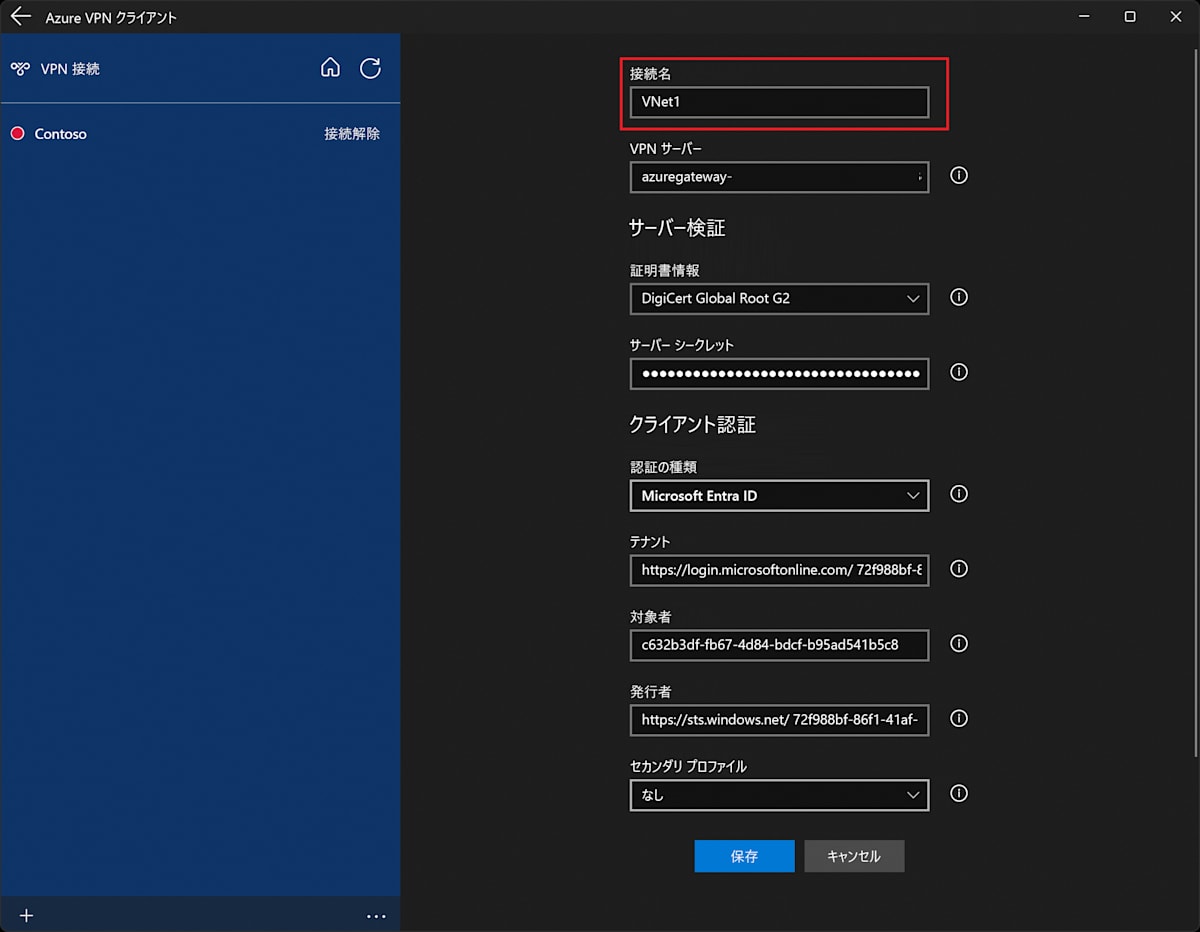Image resolution: width=1200 pixels, height=932 pixels.
Task: Add new connection with plus icon
Action: click(x=27, y=915)
